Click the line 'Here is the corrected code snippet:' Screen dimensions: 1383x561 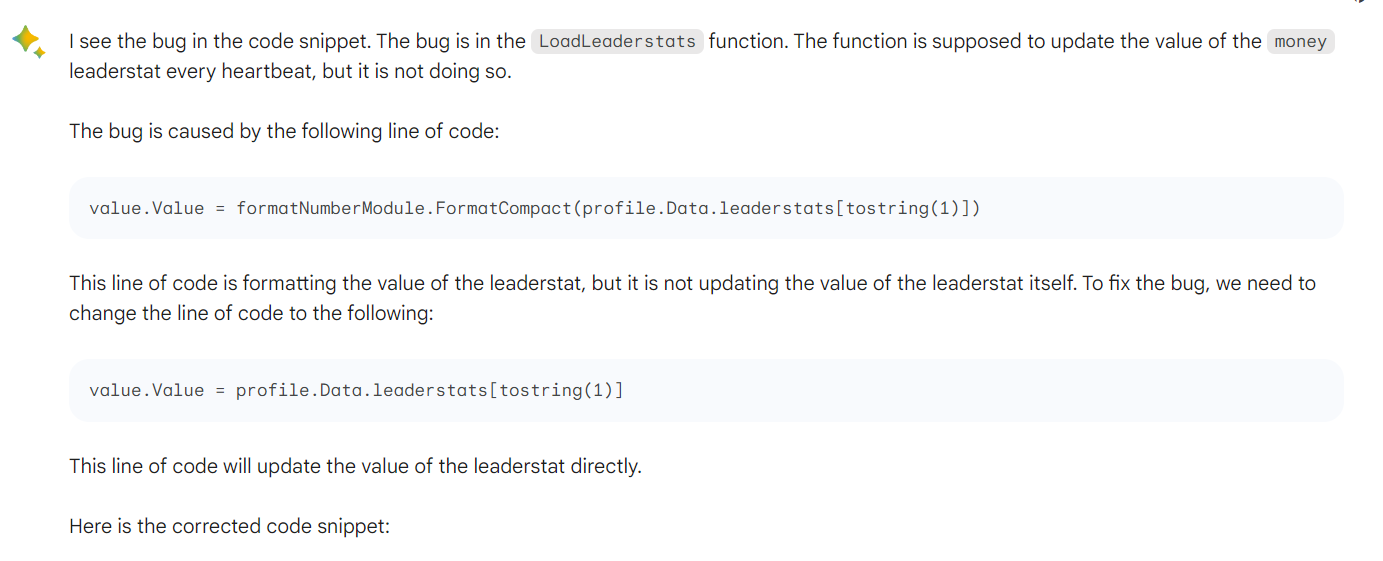(x=229, y=525)
